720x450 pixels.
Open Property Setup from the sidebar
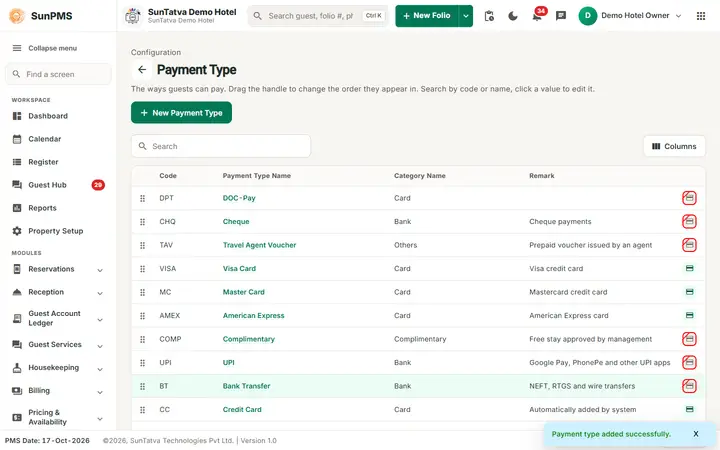pyautogui.click(x=58, y=231)
